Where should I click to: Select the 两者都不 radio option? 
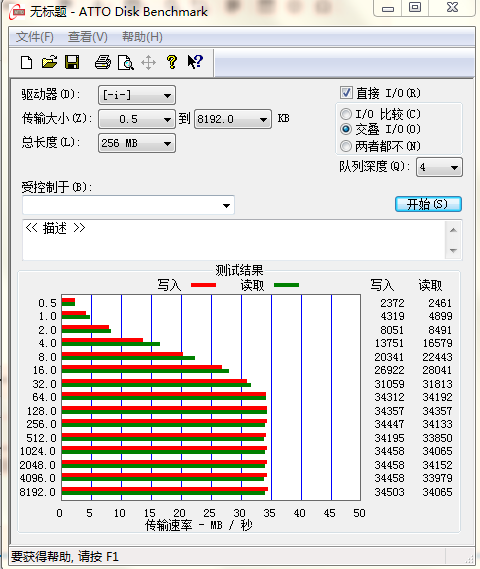[x=346, y=146]
